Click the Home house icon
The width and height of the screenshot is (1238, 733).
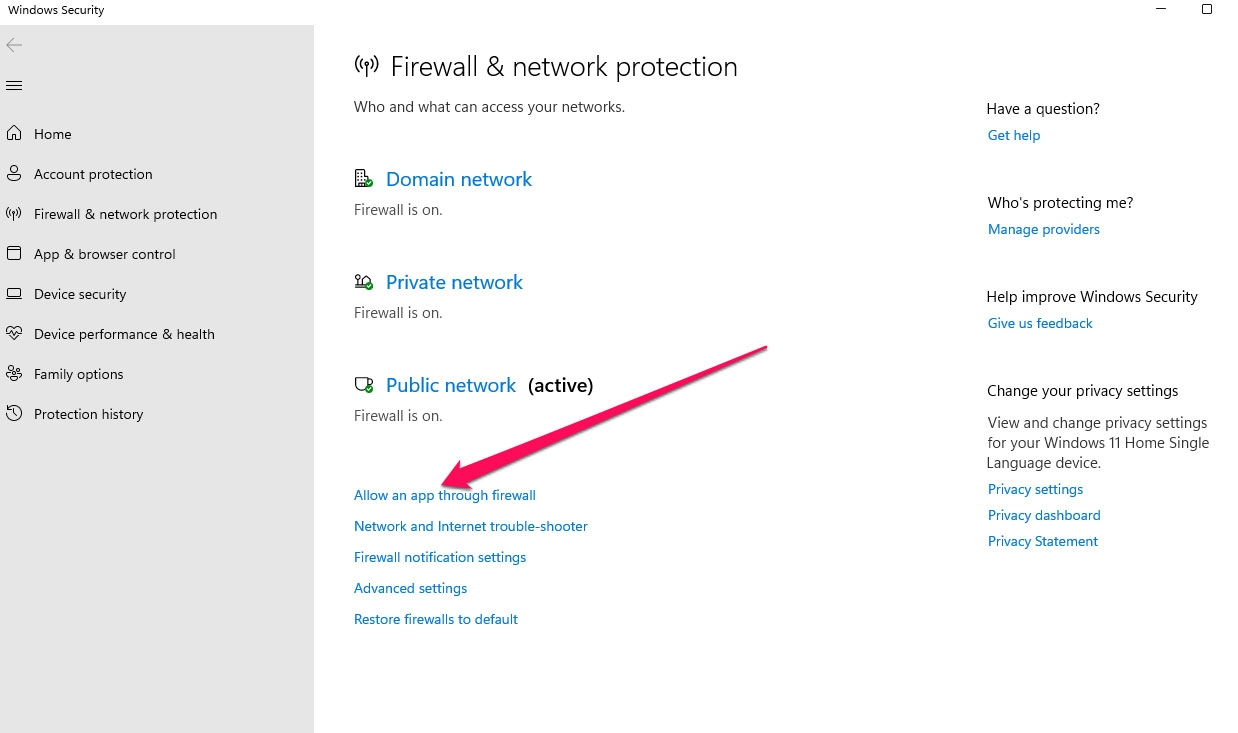click(14, 133)
